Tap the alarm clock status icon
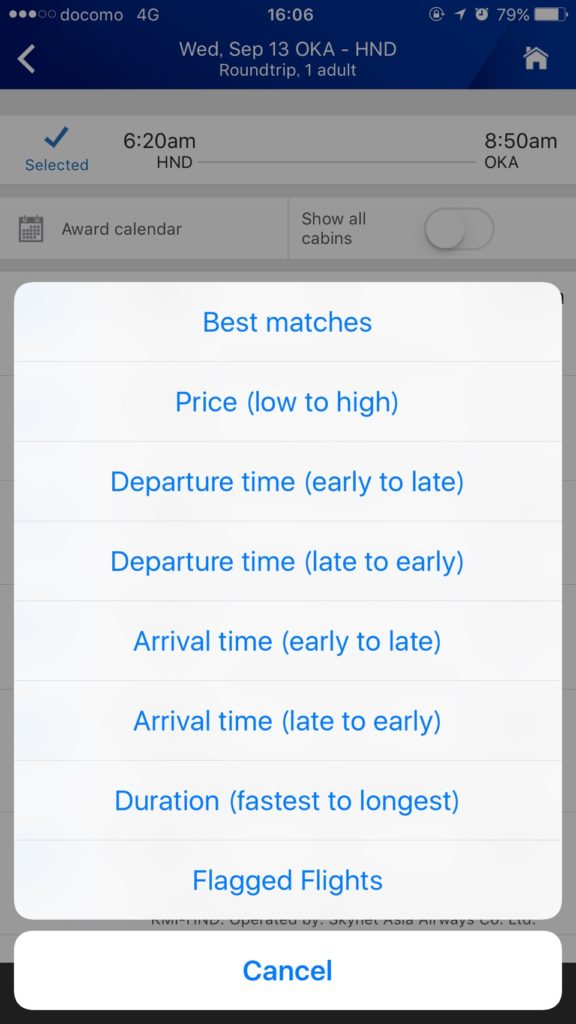Image resolution: width=576 pixels, height=1024 pixels. (482, 14)
